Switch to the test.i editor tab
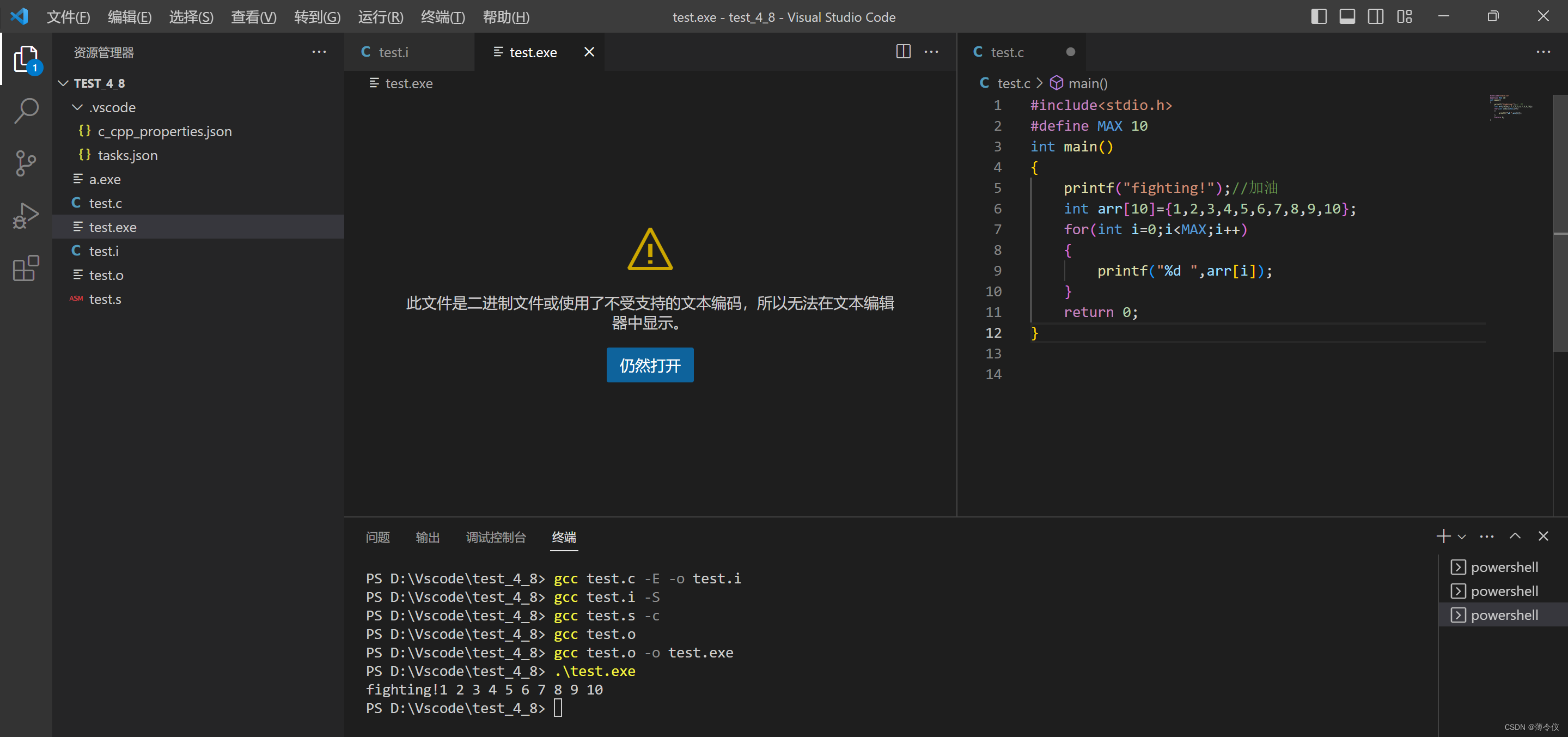1568x737 pixels. (x=409, y=52)
